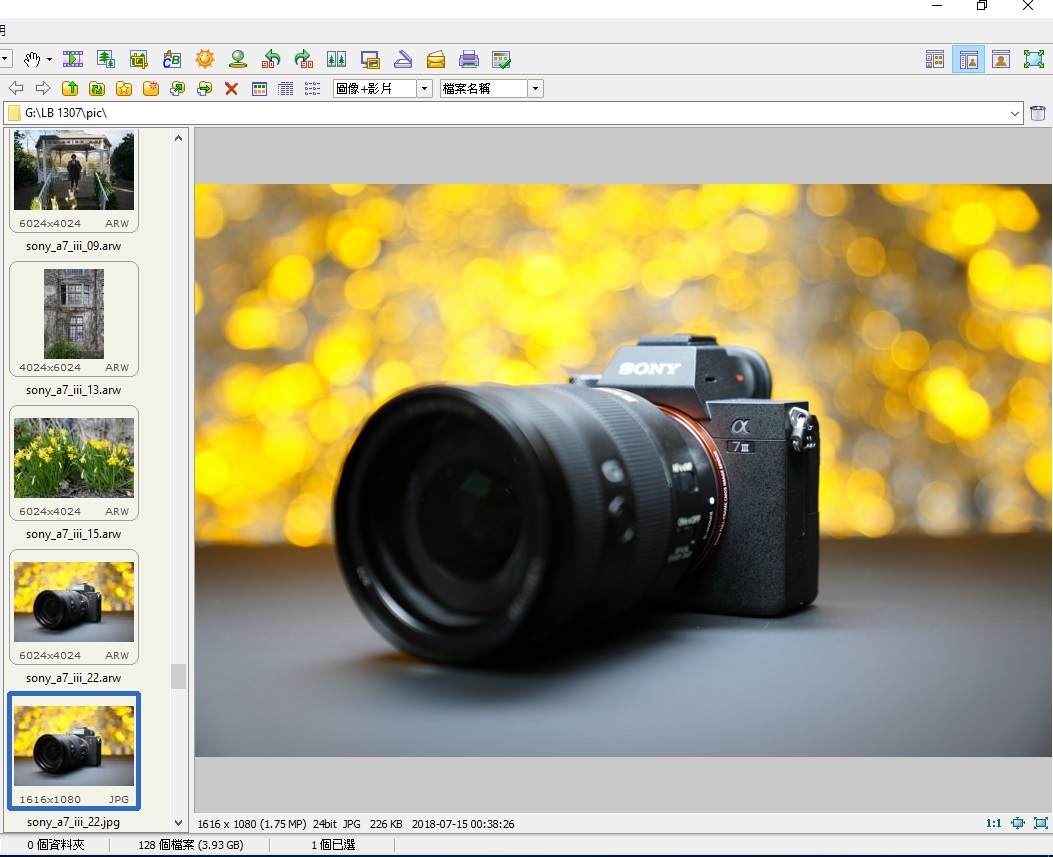Refresh the current folder
1053x857 pixels.
(x=97, y=89)
